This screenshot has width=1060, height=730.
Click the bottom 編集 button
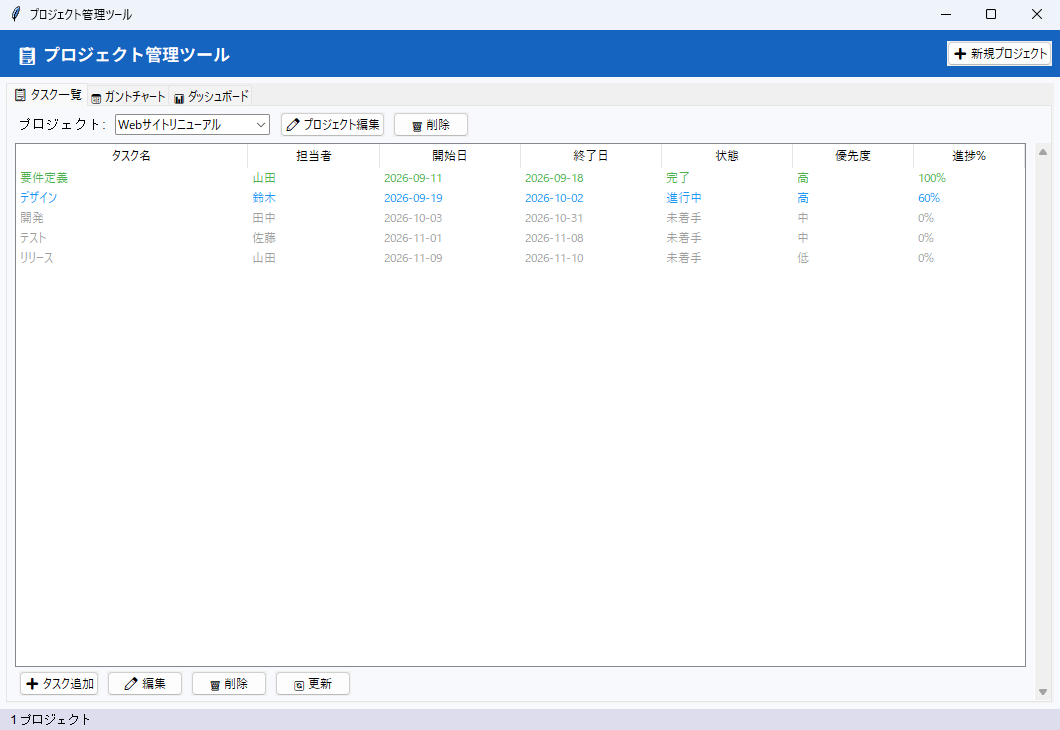tap(145, 683)
